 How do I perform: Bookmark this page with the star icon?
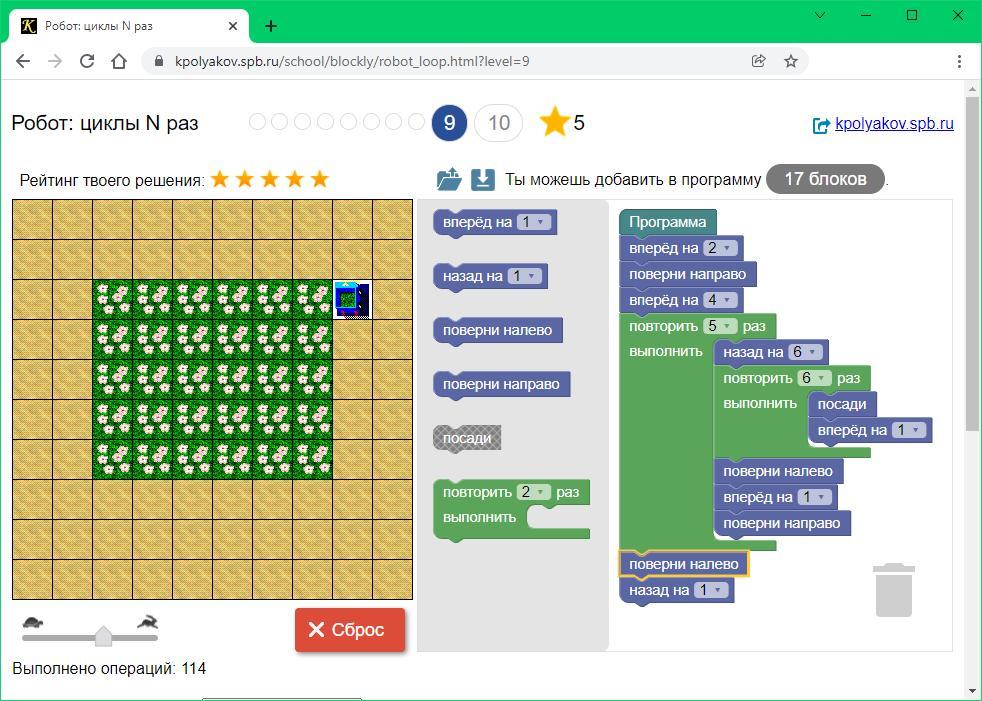[791, 61]
